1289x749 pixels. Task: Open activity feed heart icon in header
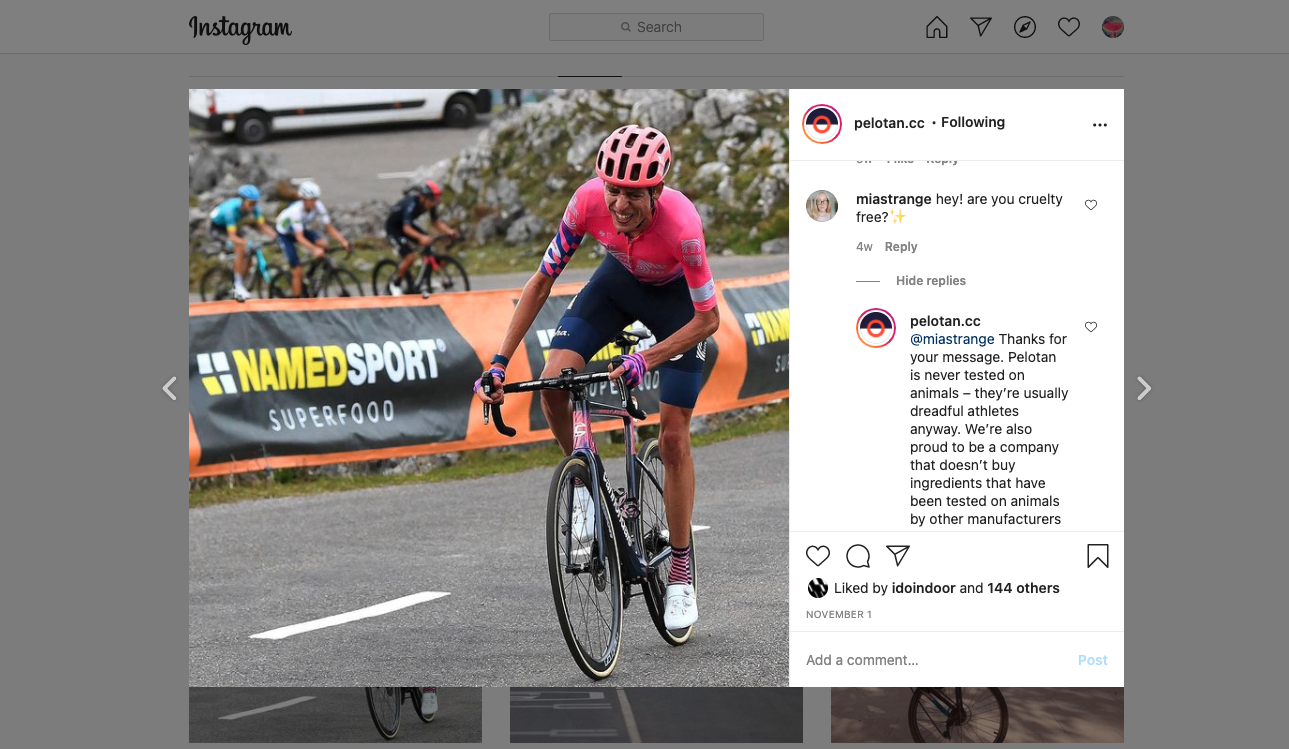1069,27
